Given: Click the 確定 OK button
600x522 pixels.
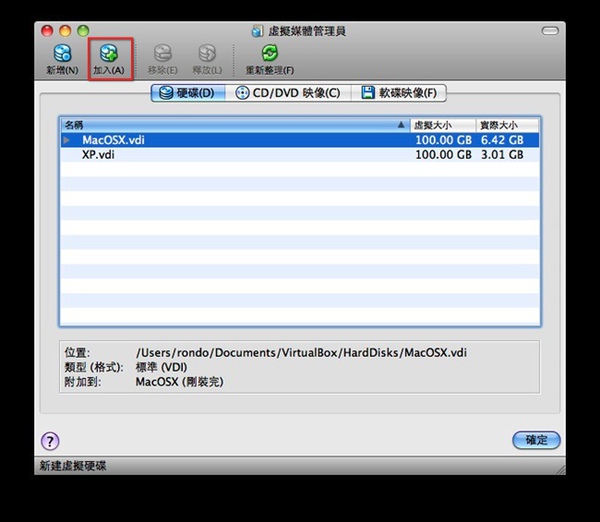Looking at the screenshot, I should 536,440.
